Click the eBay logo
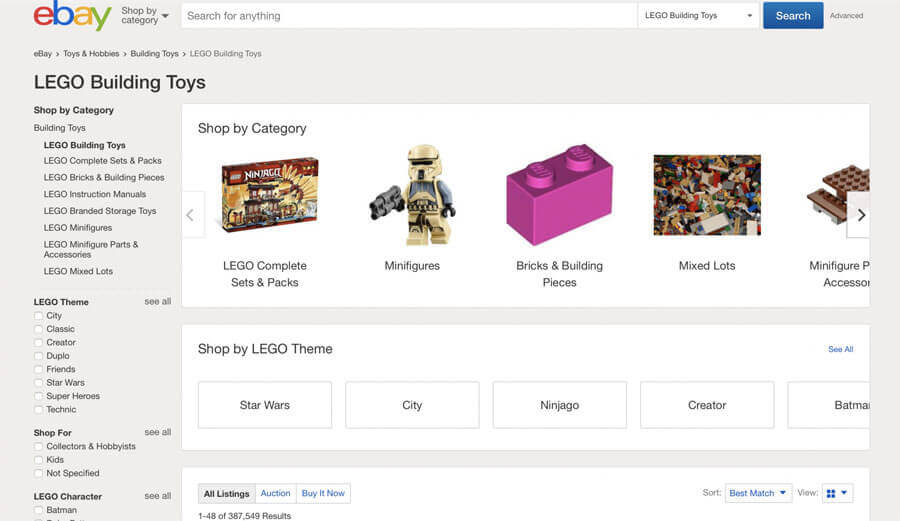900x521 pixels. coord(72,16)
